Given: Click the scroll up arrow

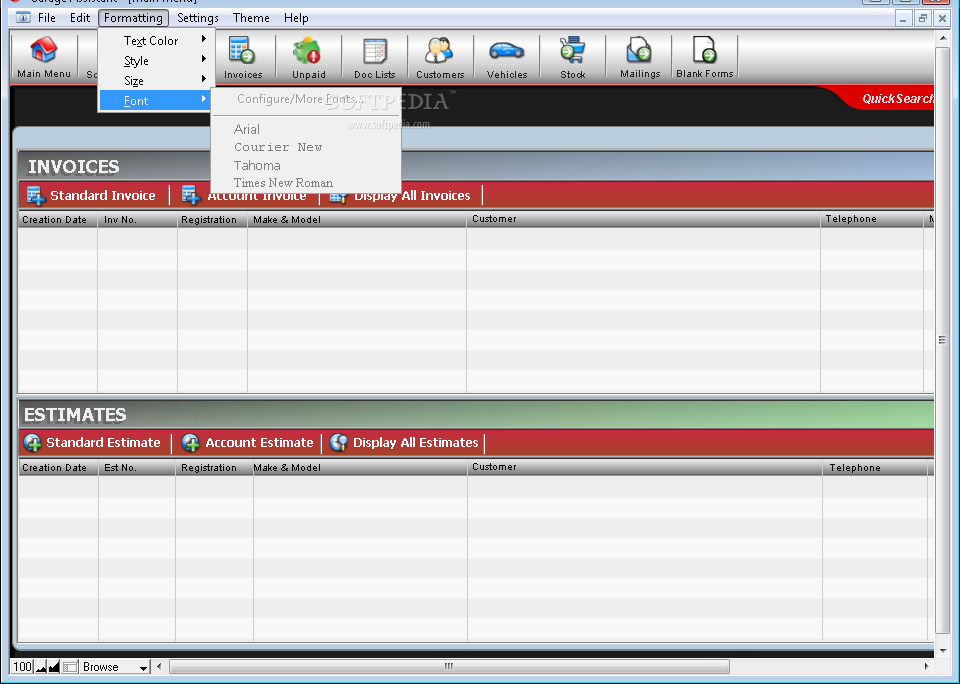Looking at the screenshot, I should tap(942, 38).
